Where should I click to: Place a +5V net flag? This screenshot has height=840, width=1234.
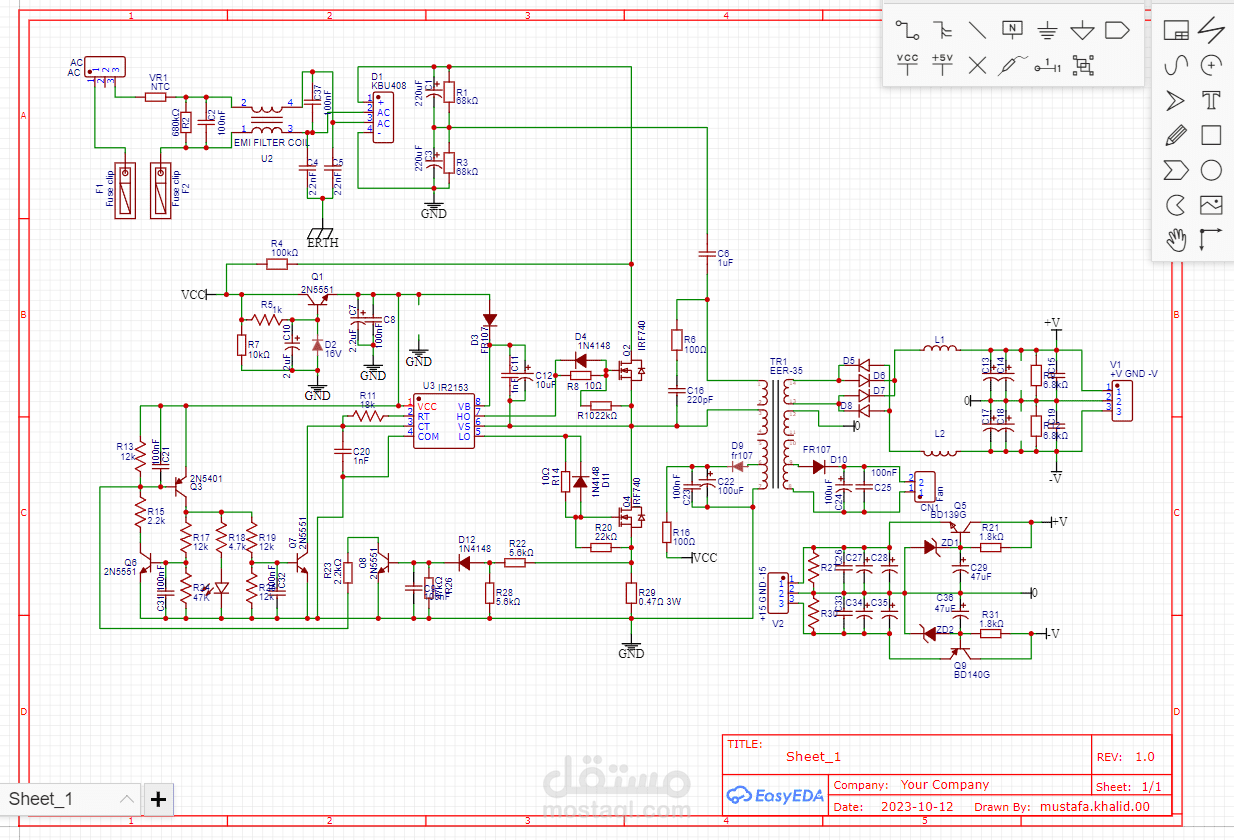point(943,65)
